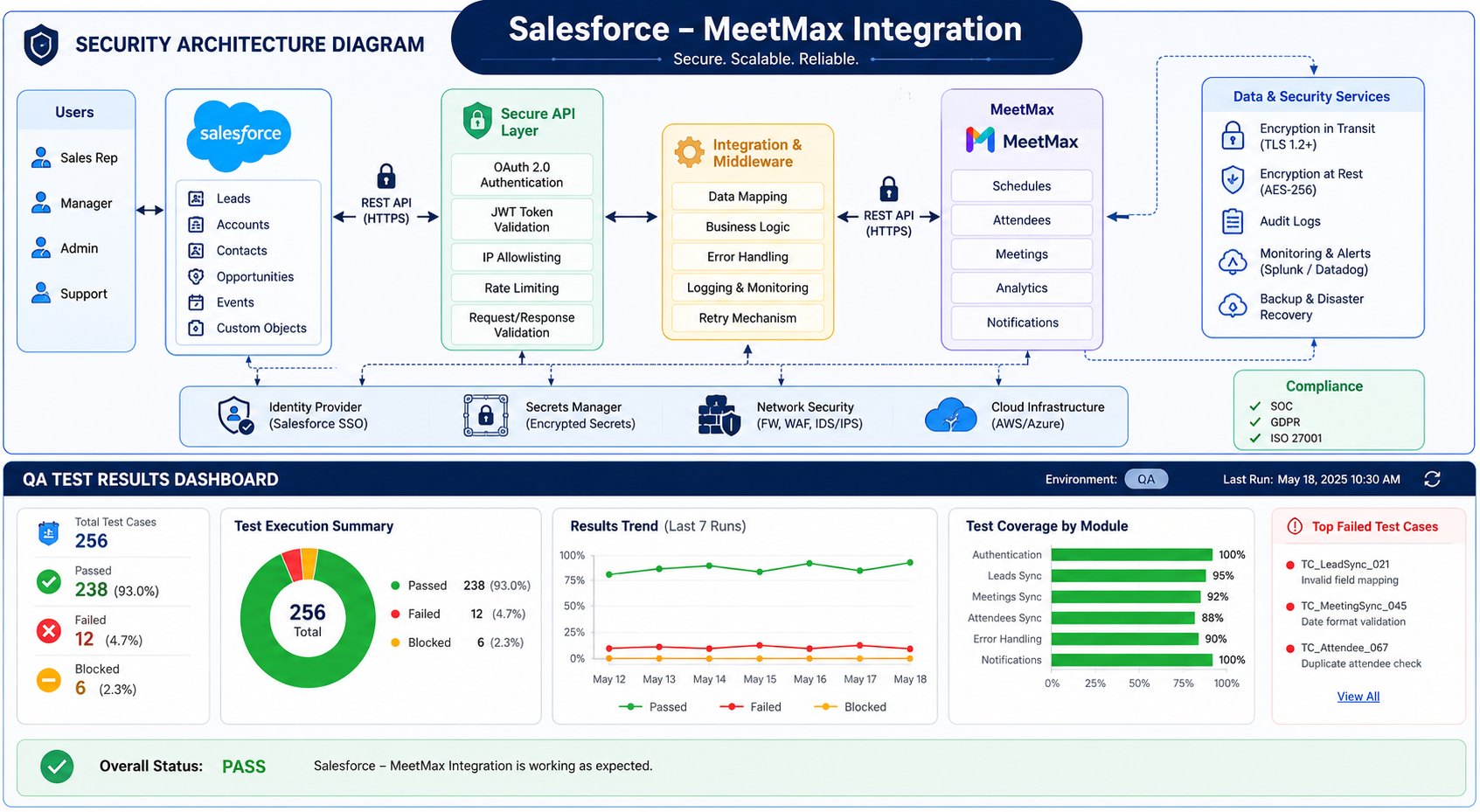Click the Retry Mechanism box
Image resolution: width=1480 pixels, height=812 pixels.
point(747,318)
